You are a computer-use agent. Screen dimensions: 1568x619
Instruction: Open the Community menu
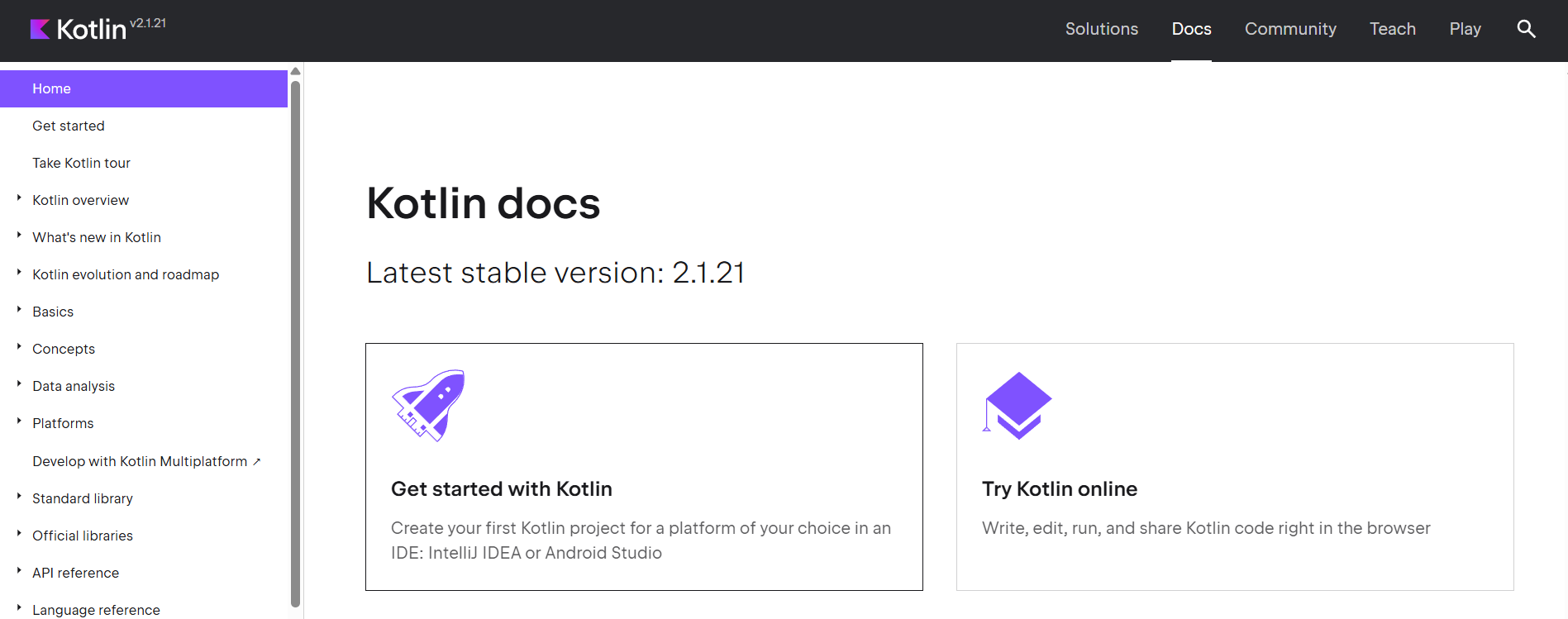[1290, 29]
